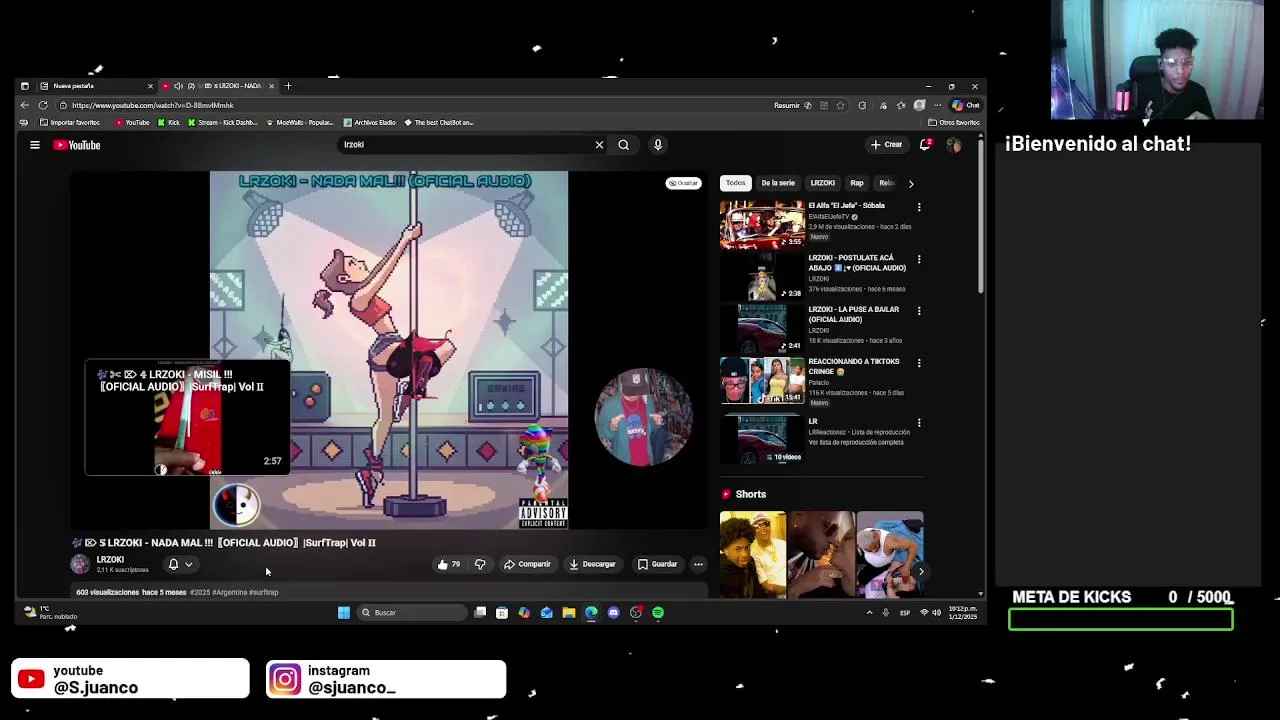Open options for the LR playlist
Image resolution: width=1280 pixels, height=720 pixels.
(919, 423)
